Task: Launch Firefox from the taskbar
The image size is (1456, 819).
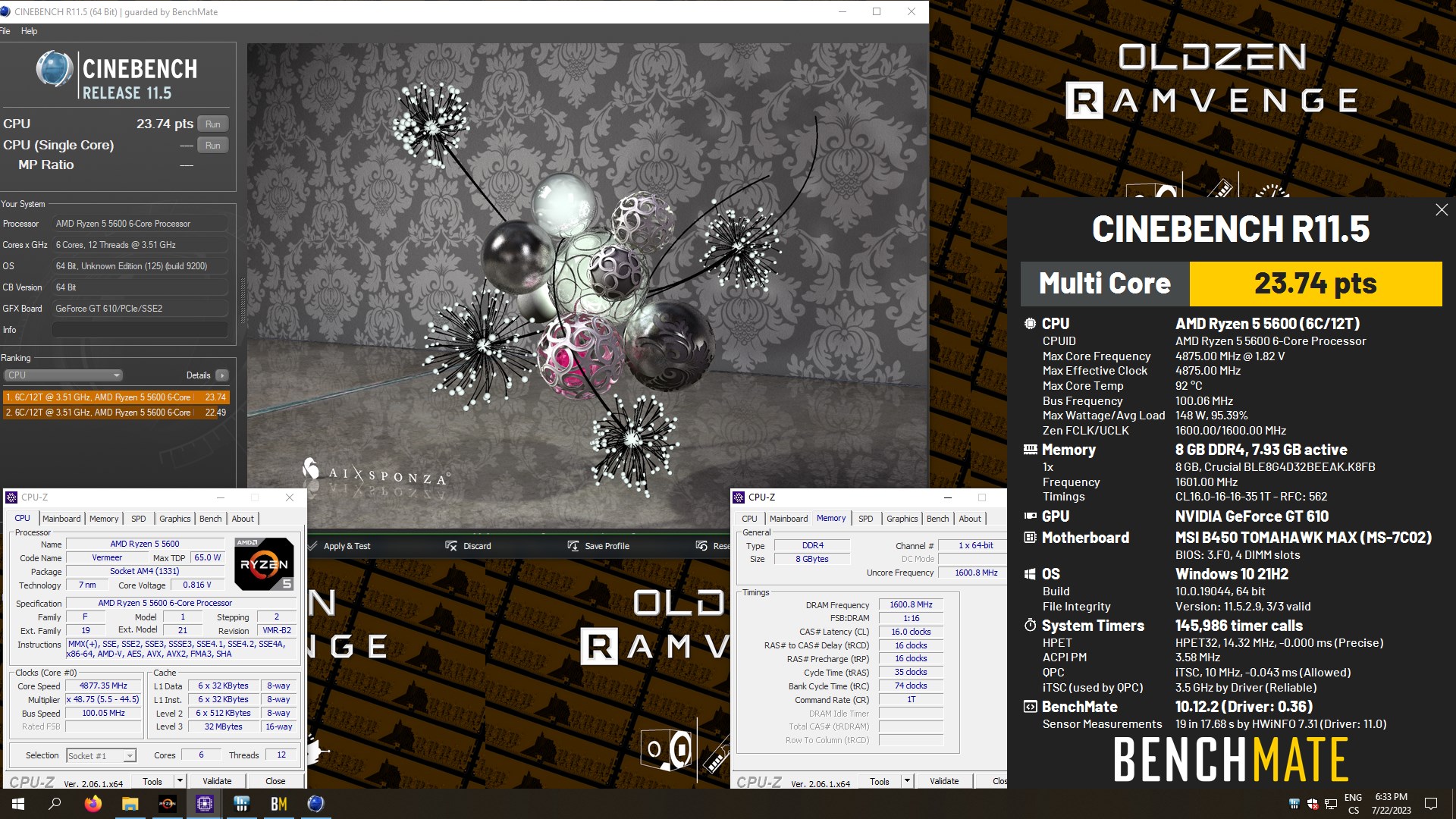Action: pos(93,804)
